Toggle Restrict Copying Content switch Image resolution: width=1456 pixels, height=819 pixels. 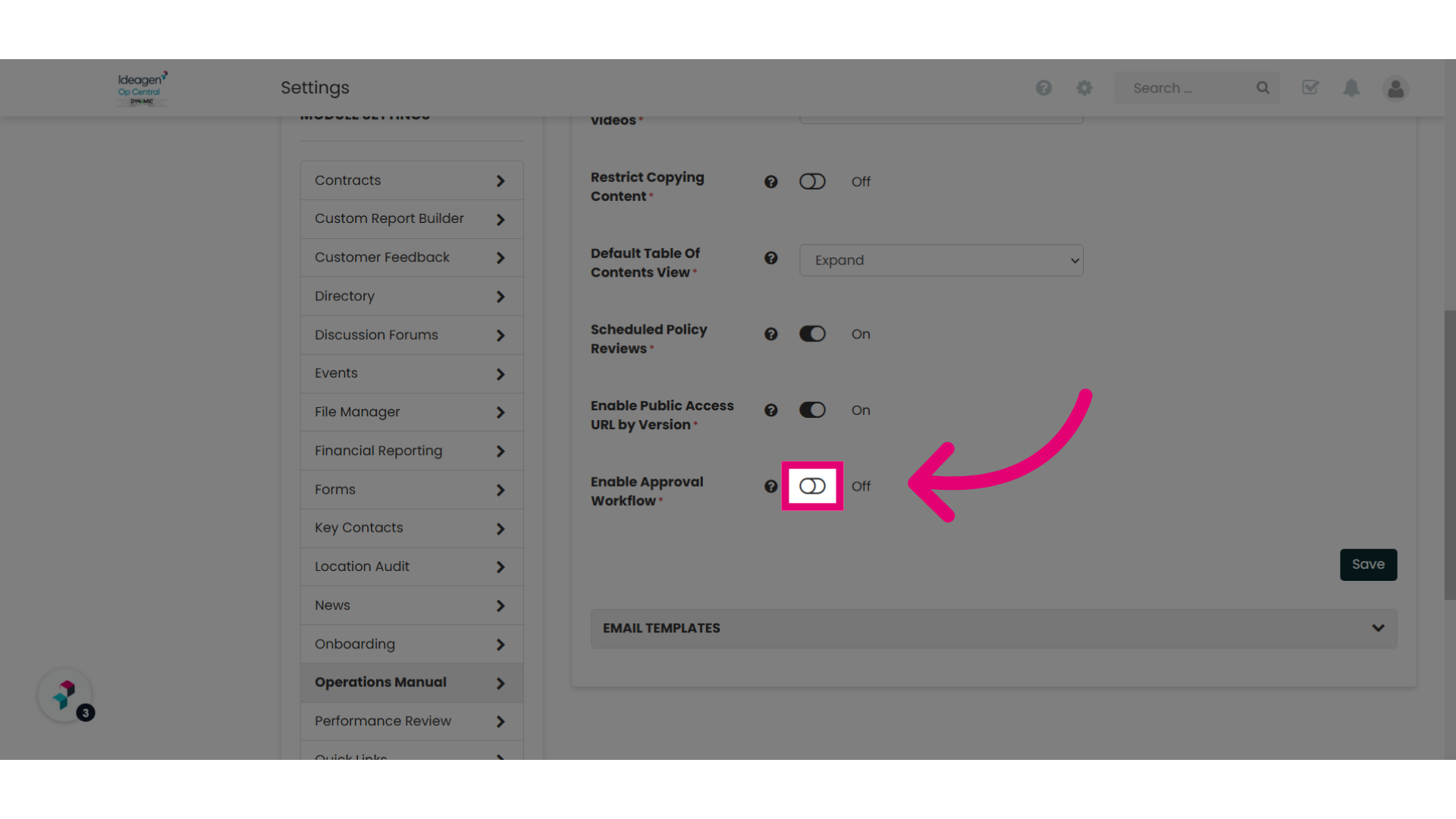[x=812, y=182]
